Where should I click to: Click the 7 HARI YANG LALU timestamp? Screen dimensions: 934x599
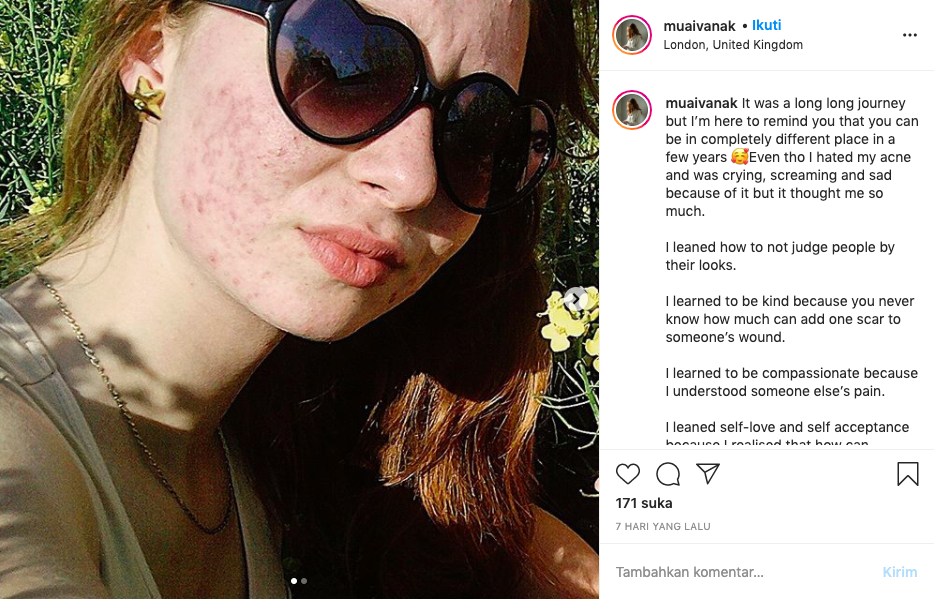pos(663,526)
